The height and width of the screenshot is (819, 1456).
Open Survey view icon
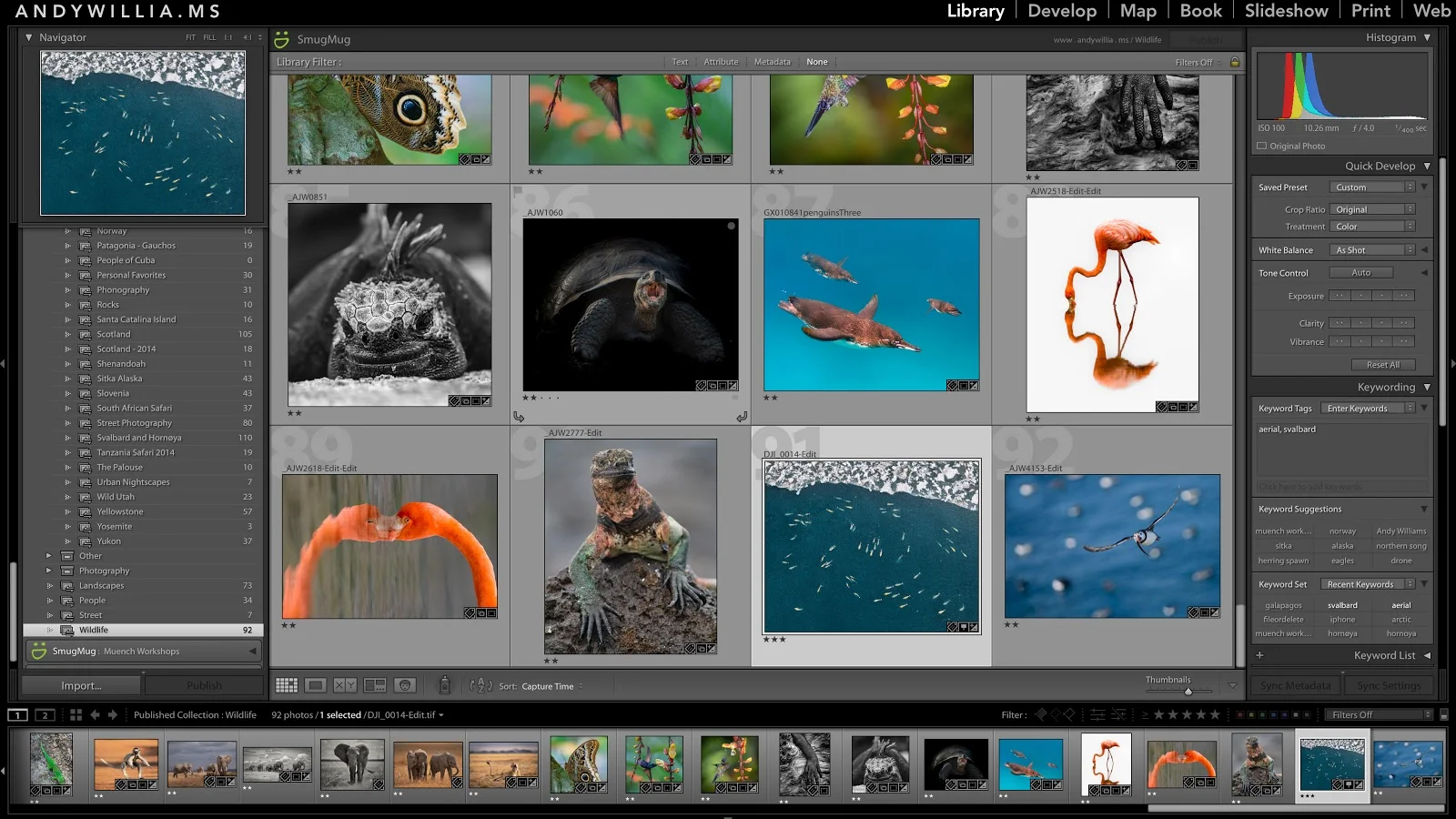click(x=375, y=685)
